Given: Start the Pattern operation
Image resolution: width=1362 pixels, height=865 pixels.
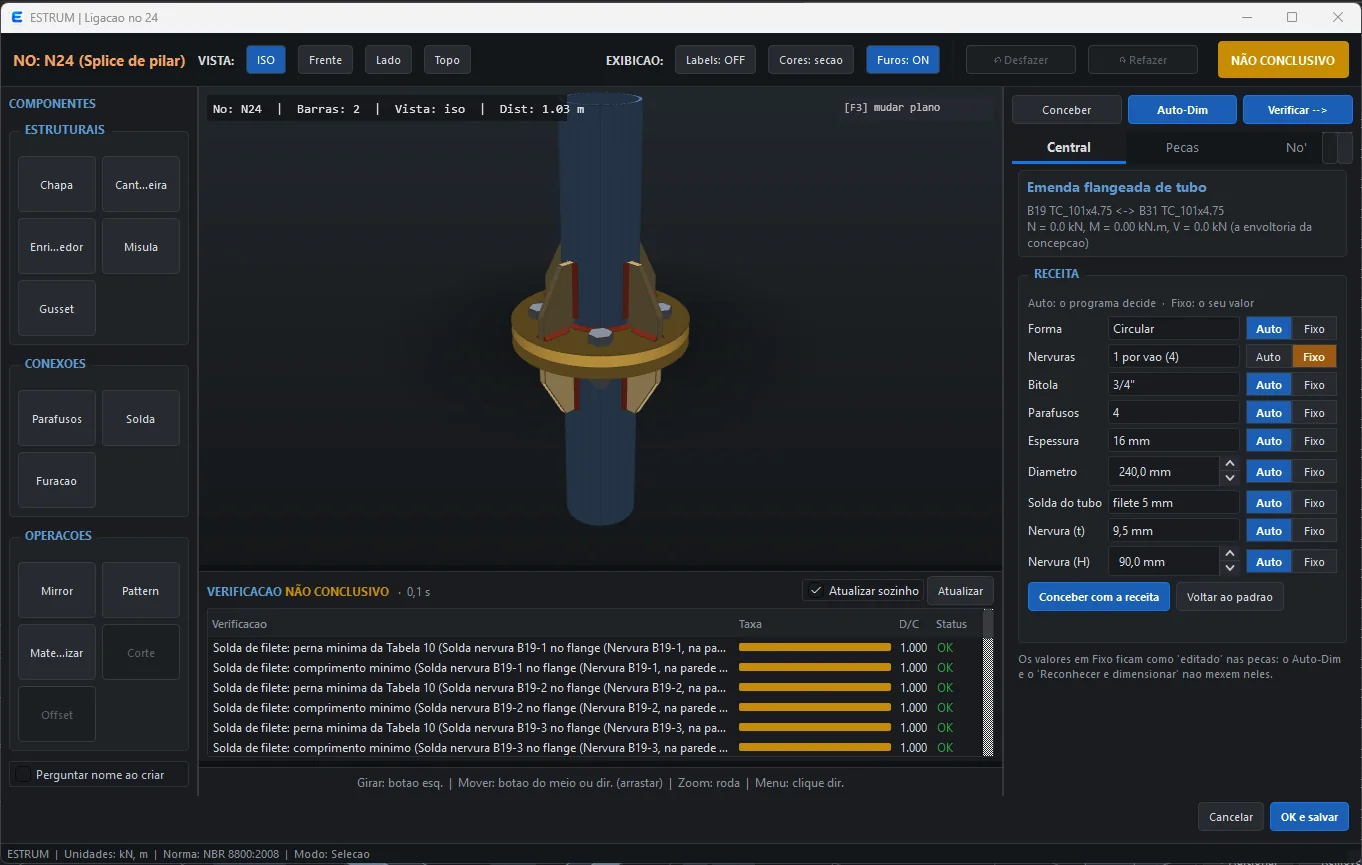Looking at the screenshot, I should [141, 591].
